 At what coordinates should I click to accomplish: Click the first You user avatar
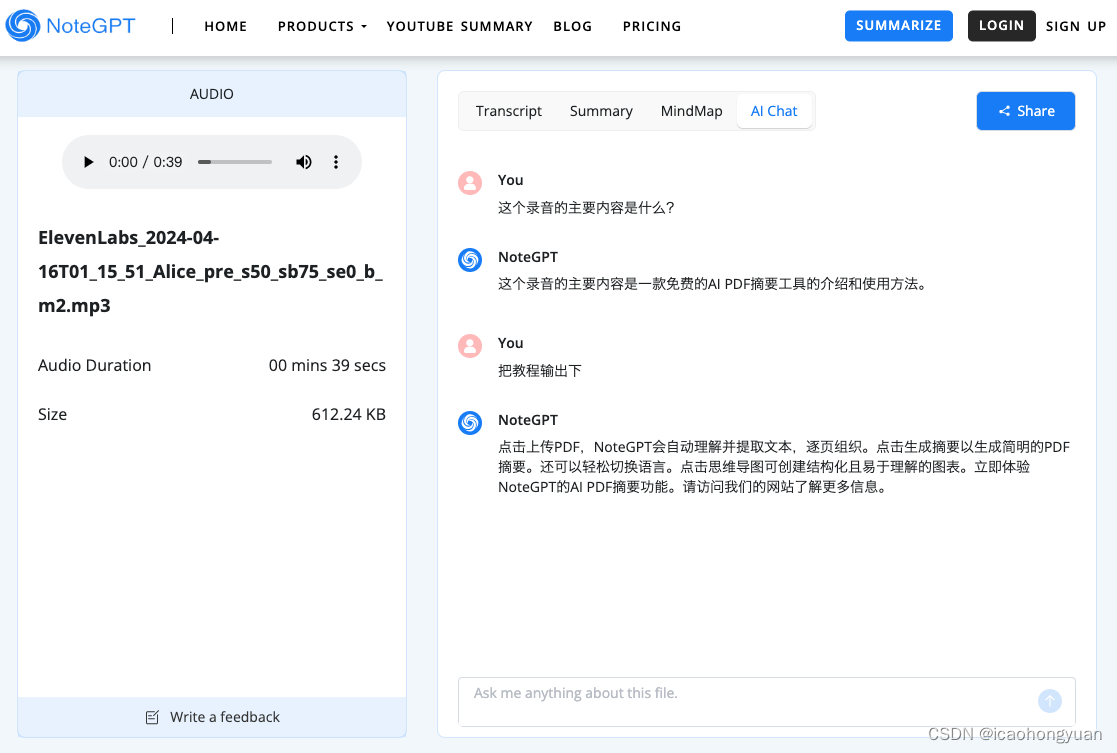[470, 183]
